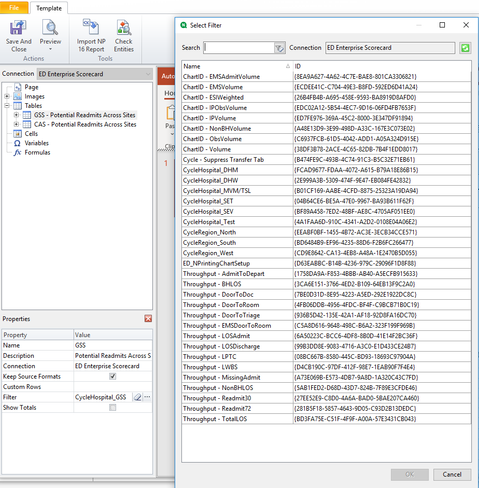Collapse the Tables tree node
Image resolution: width=479 pixels, height=488 pixels.
point(7,106)
